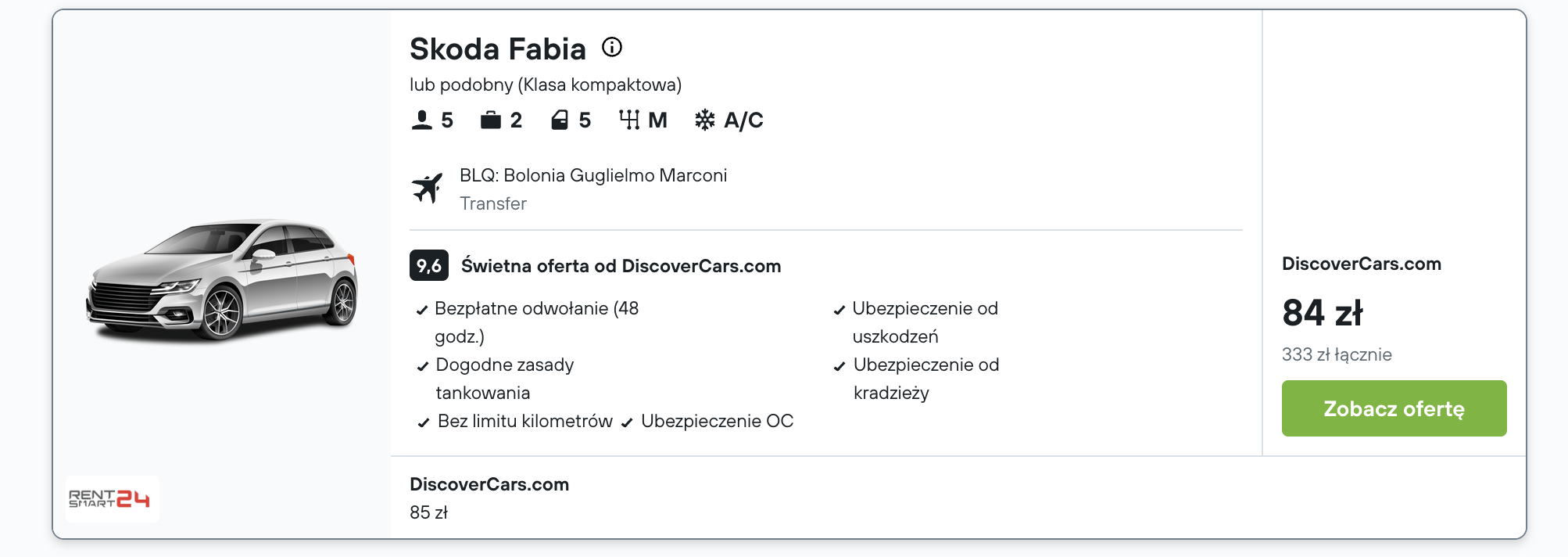This screenshot has width=1568, height=557.
Task: Click the checkmark beside Bez limitu kilometrów
Action: (424, 422)
